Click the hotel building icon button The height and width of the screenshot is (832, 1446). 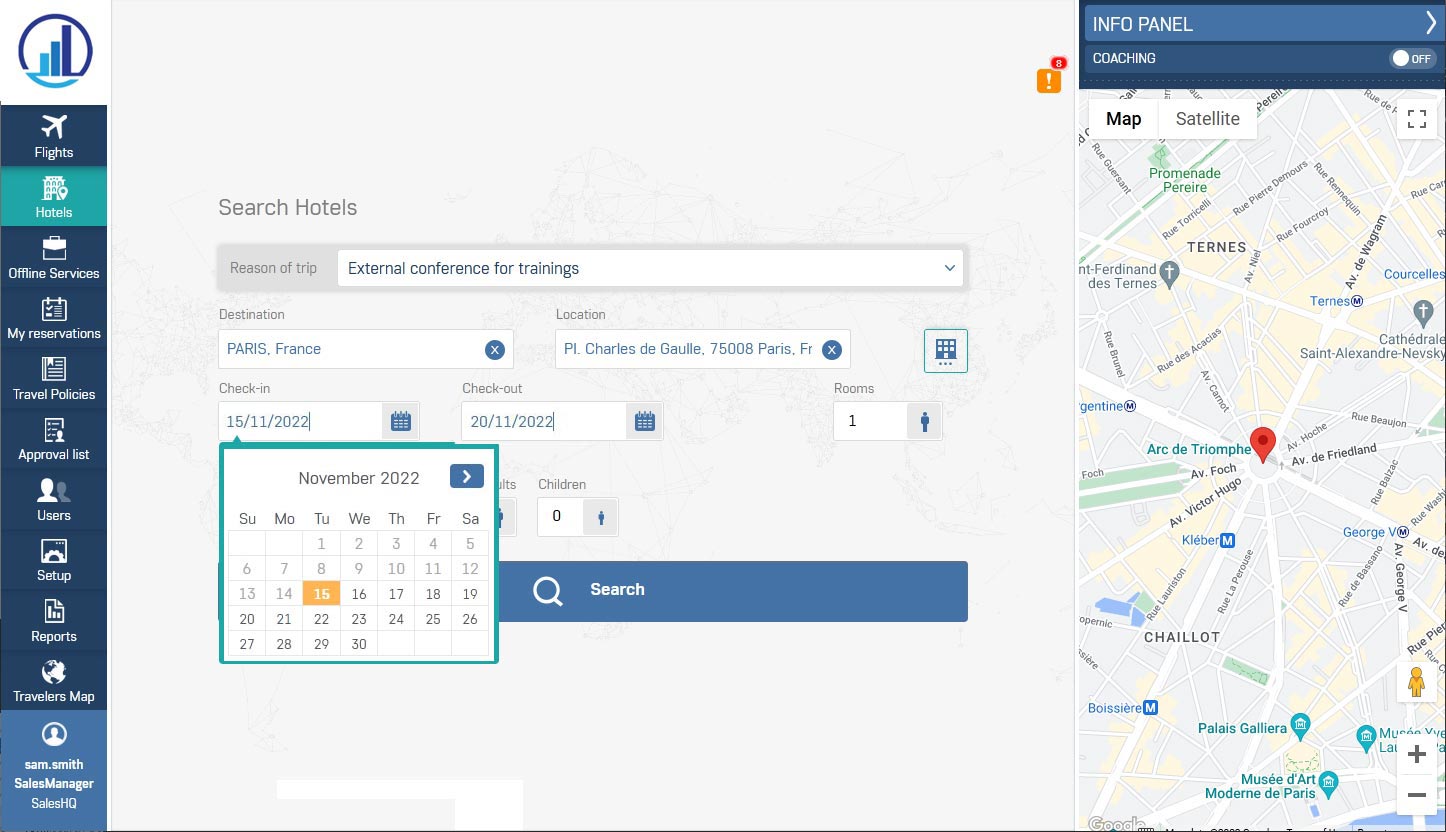pyautogui.click(x=945, y=350)
